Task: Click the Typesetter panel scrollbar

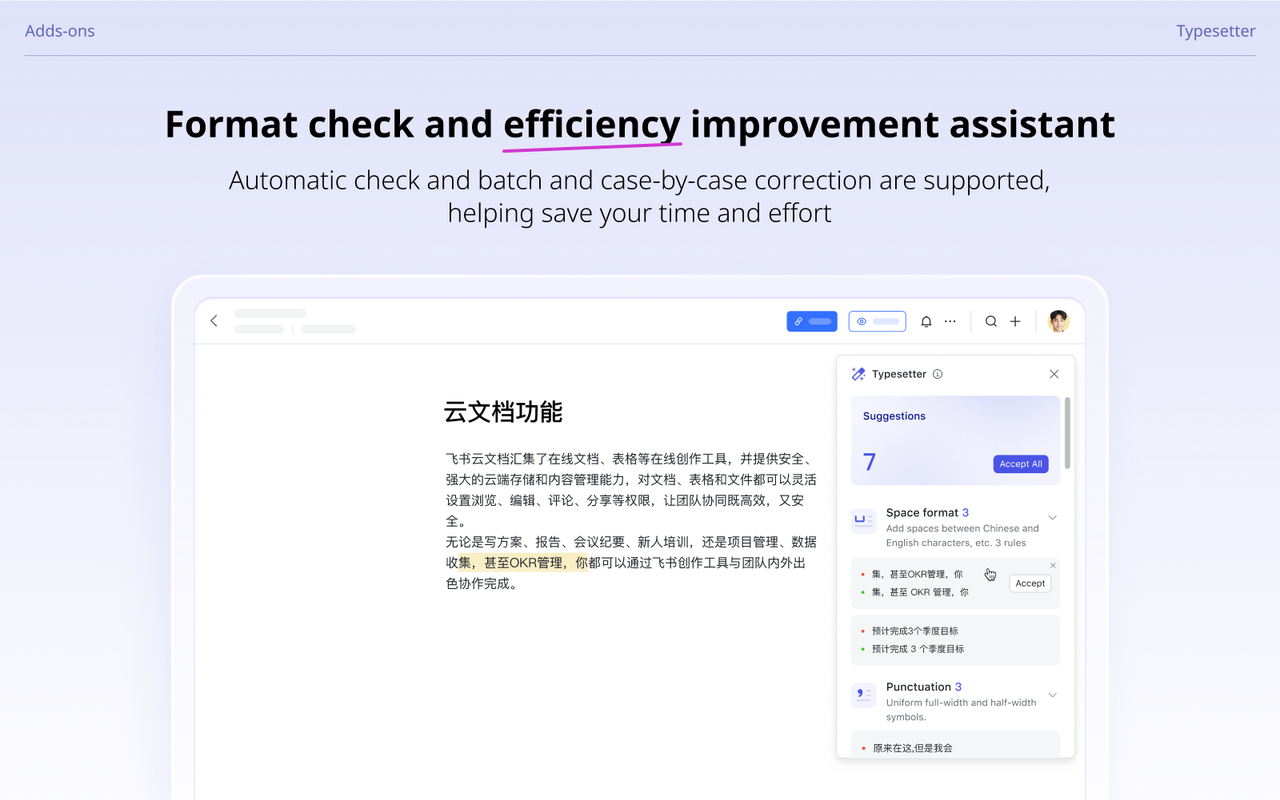Action: coord(1068,433)
